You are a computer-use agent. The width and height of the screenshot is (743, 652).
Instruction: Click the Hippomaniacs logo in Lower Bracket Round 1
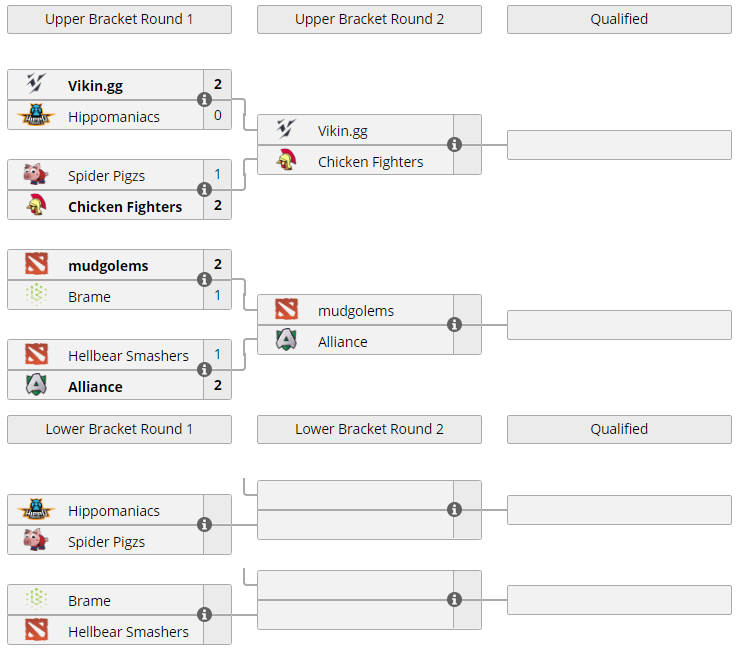[36, 510]
